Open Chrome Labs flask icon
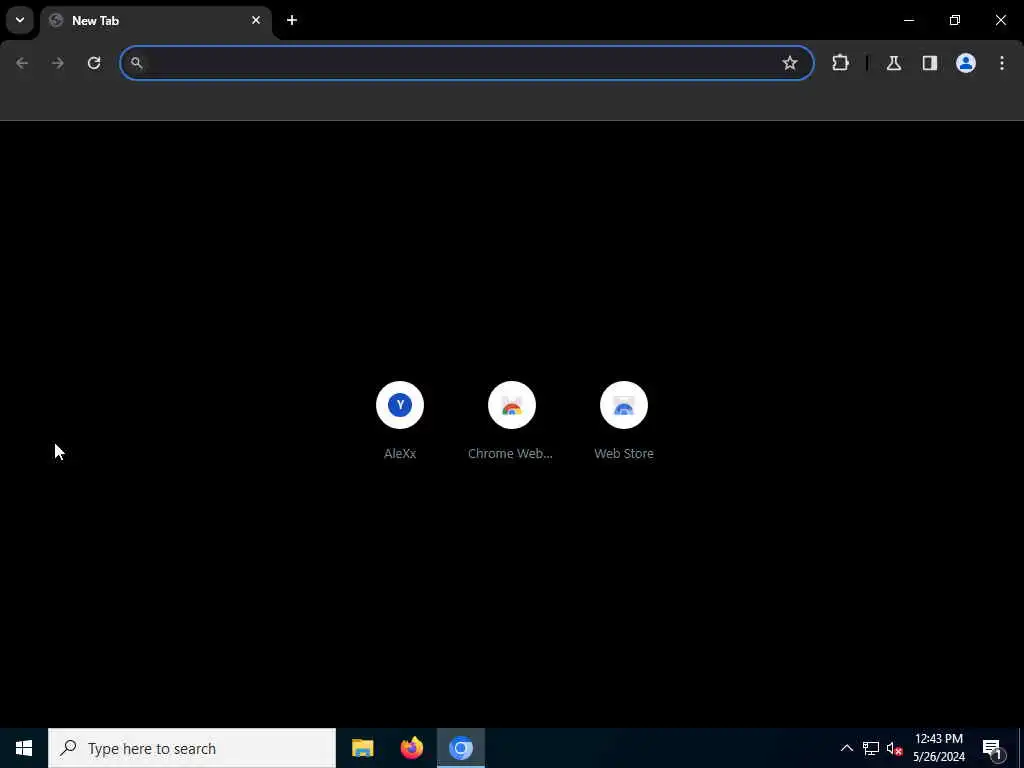1024x768 pixels. point(894,63)
